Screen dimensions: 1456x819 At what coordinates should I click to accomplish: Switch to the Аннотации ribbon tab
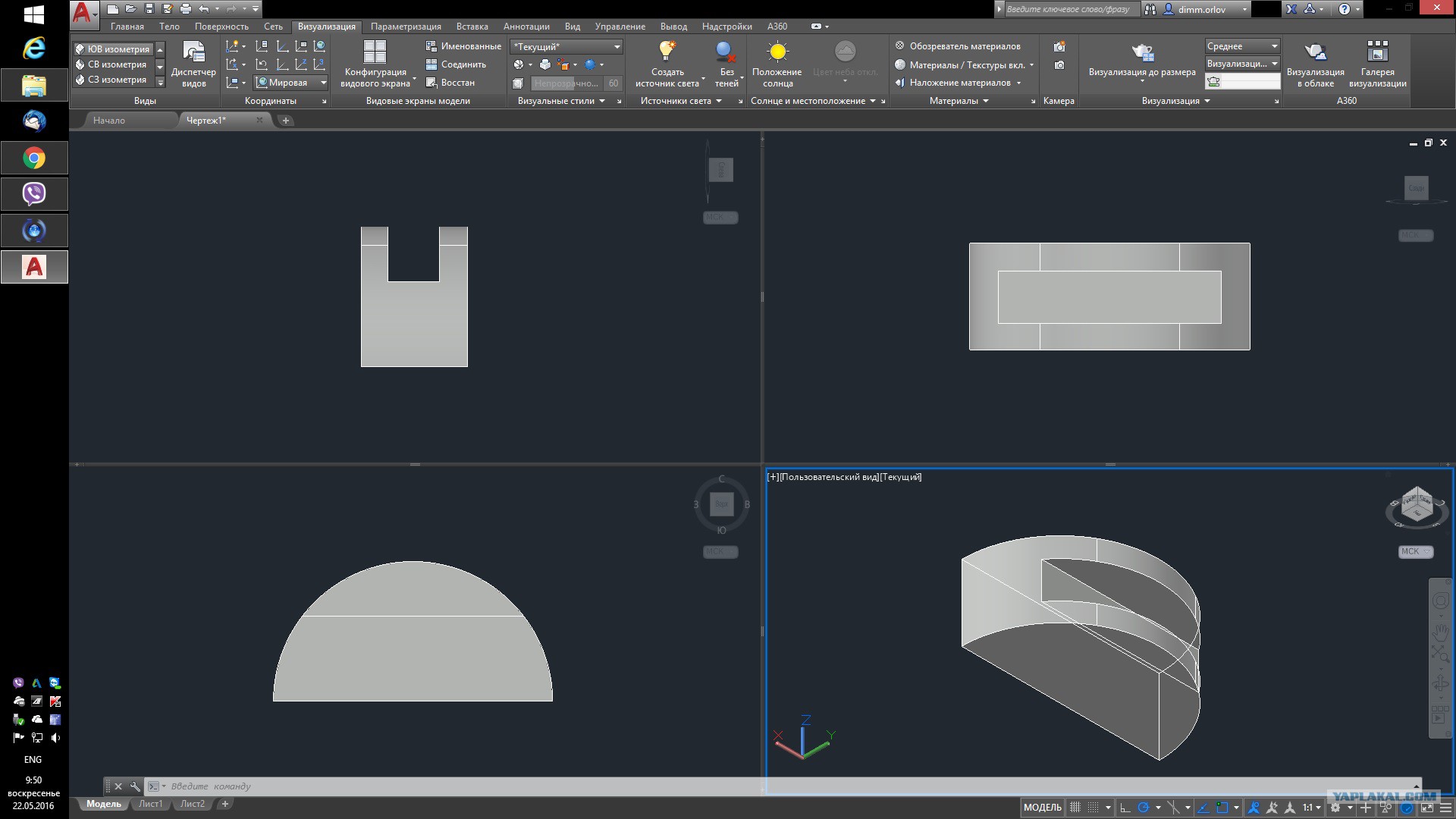click(526, 27)
